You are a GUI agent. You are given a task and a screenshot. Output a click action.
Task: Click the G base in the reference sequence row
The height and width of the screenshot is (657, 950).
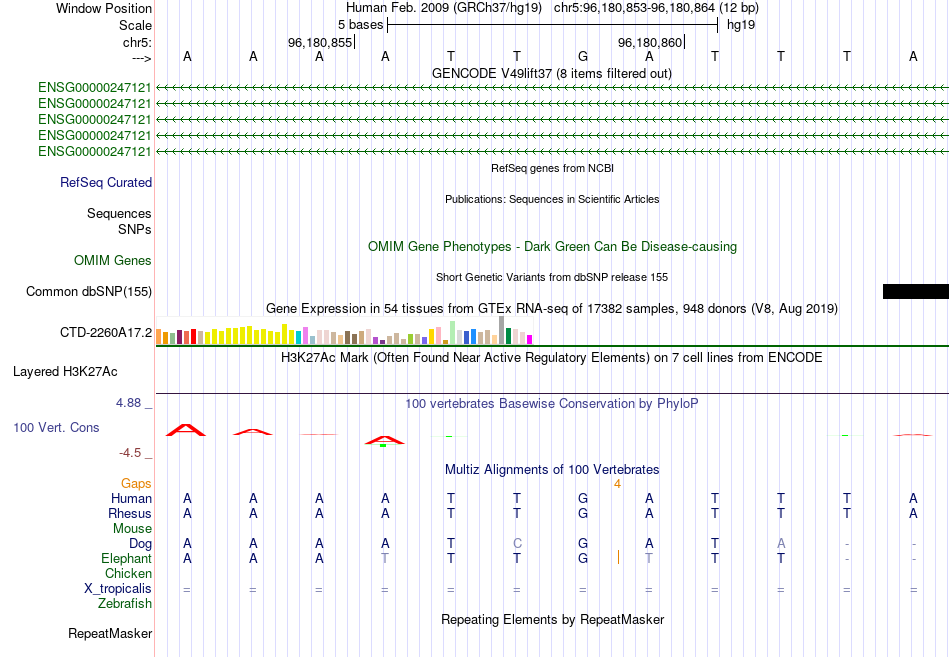[x=583, y=56]
